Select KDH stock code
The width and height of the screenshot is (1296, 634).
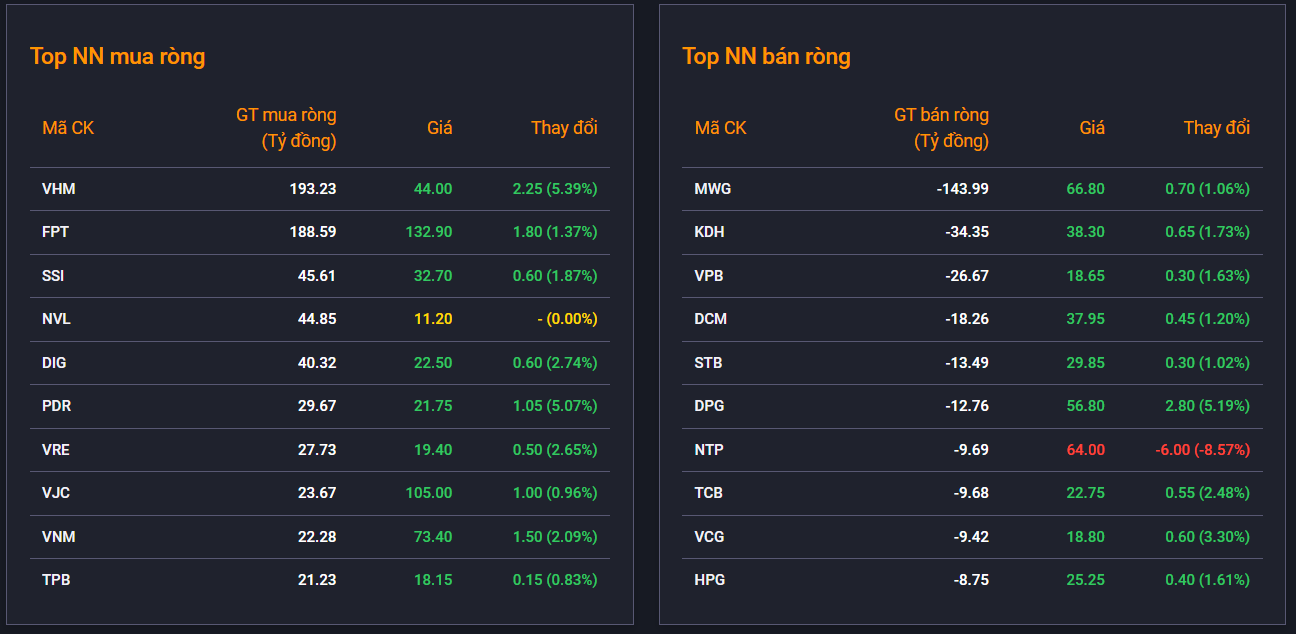[710, 232]
